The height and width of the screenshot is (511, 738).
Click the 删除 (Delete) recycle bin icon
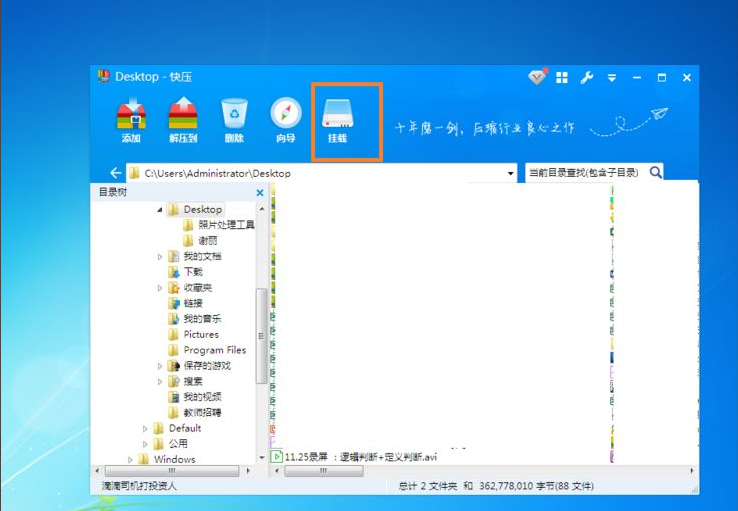click(x=234, y=115)
